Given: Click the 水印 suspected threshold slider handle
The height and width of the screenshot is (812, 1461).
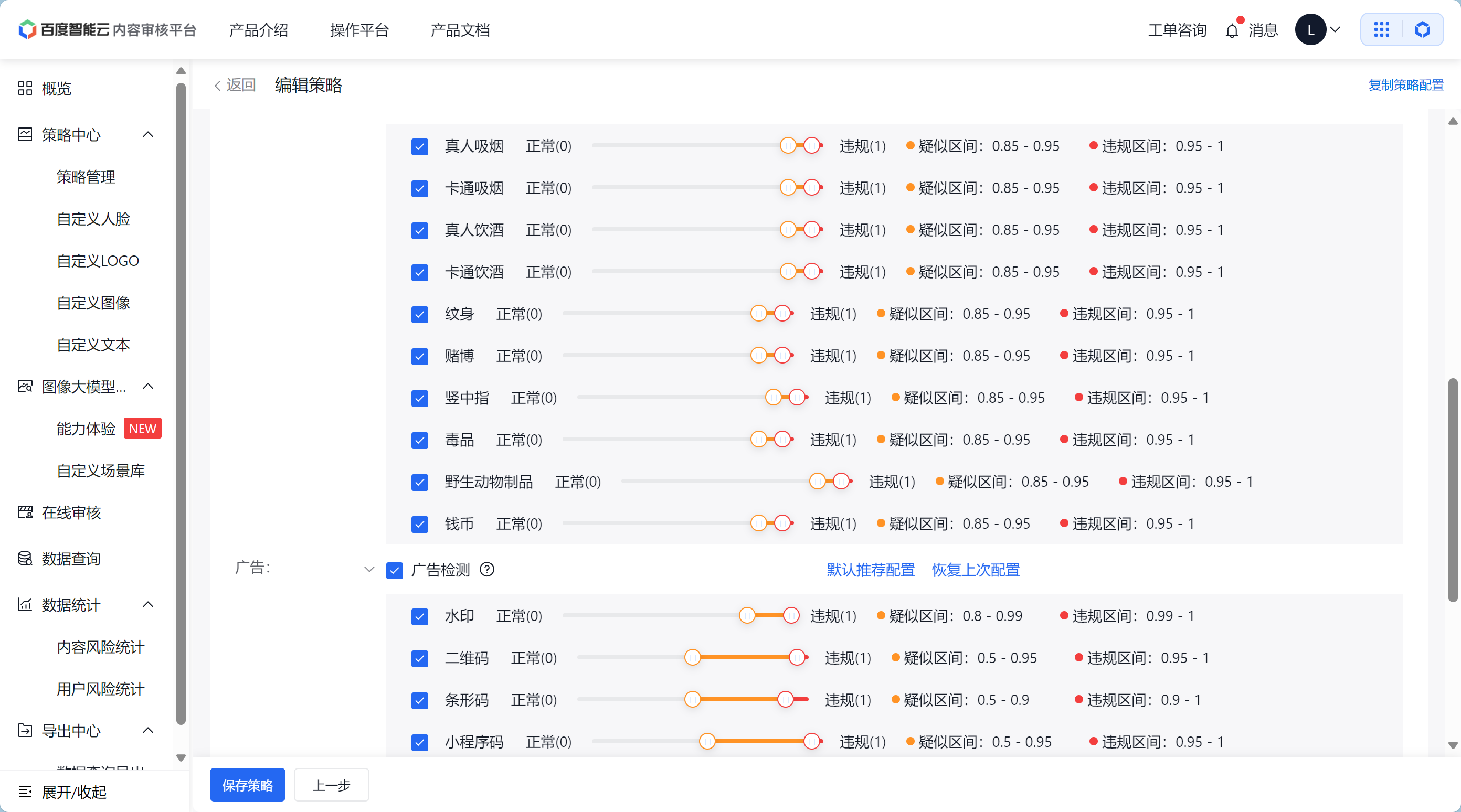Looking at the screenshot, I should 747,616.
